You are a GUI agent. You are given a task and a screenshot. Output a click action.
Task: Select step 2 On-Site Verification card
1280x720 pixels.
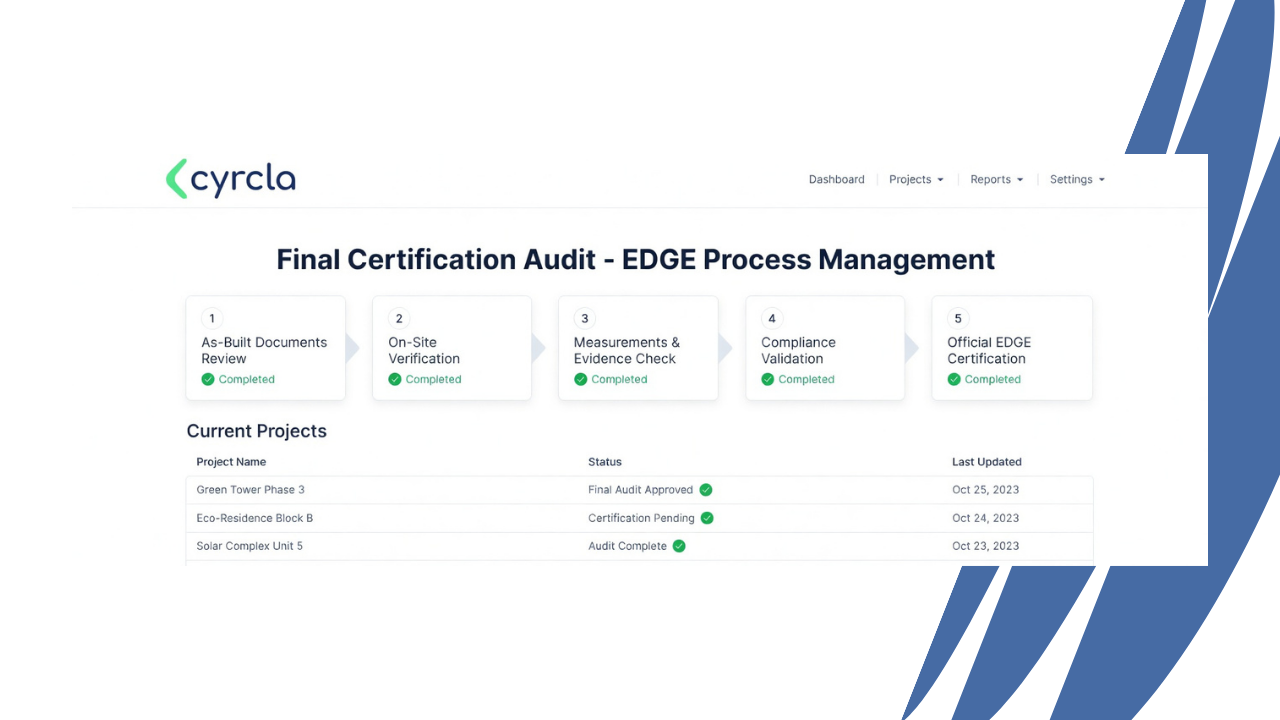(452, 347)
